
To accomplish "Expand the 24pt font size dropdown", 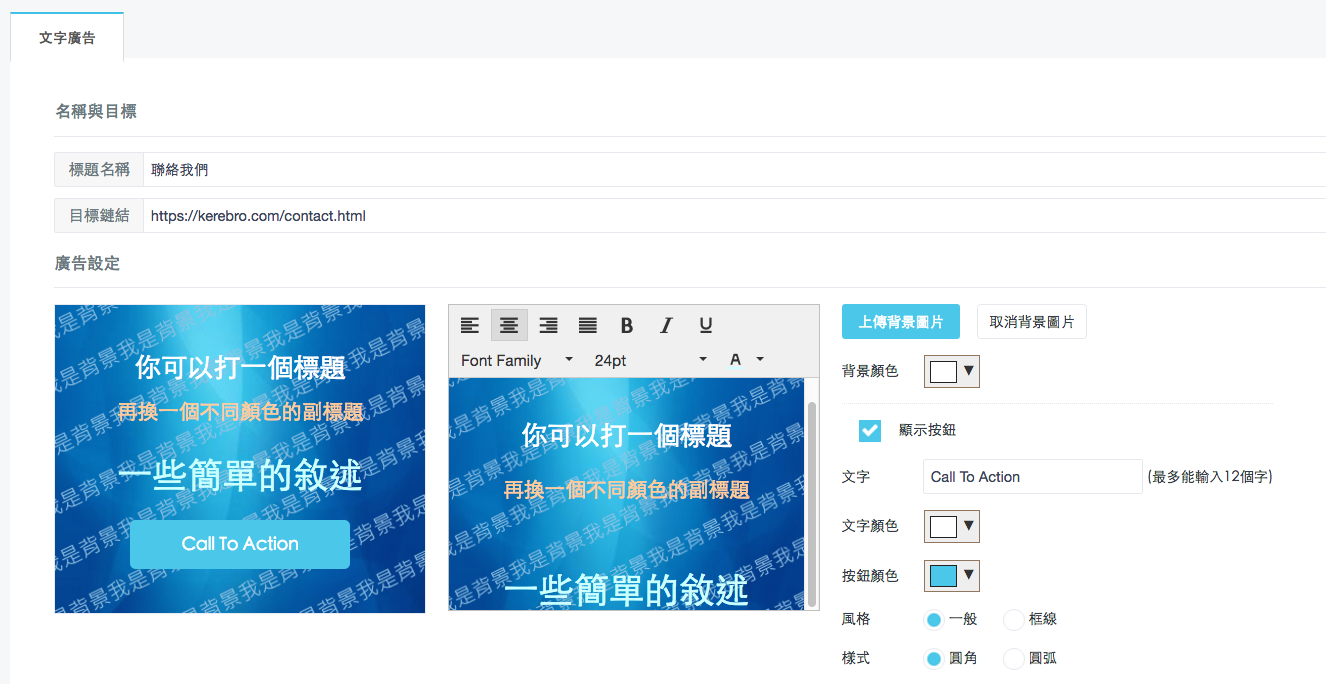I will (x=650, y=360).
